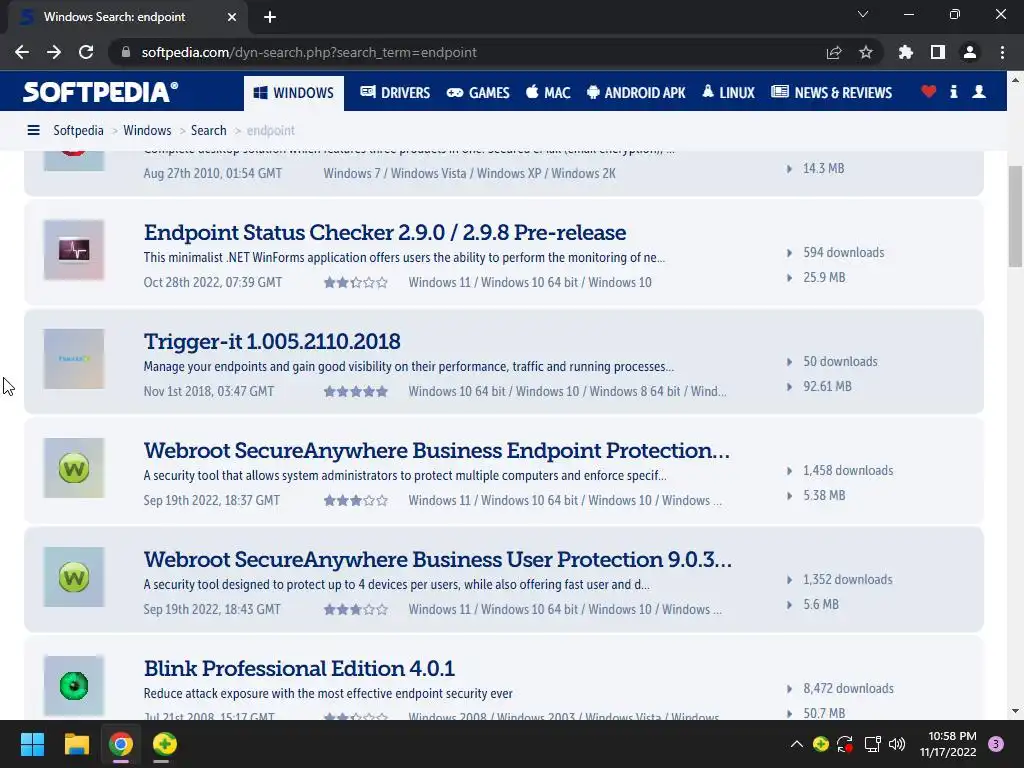Image resolution: width=1024 pixels, height=768 pixels.
Task: Switch to the Mac section
Action: tap(549, 93)
